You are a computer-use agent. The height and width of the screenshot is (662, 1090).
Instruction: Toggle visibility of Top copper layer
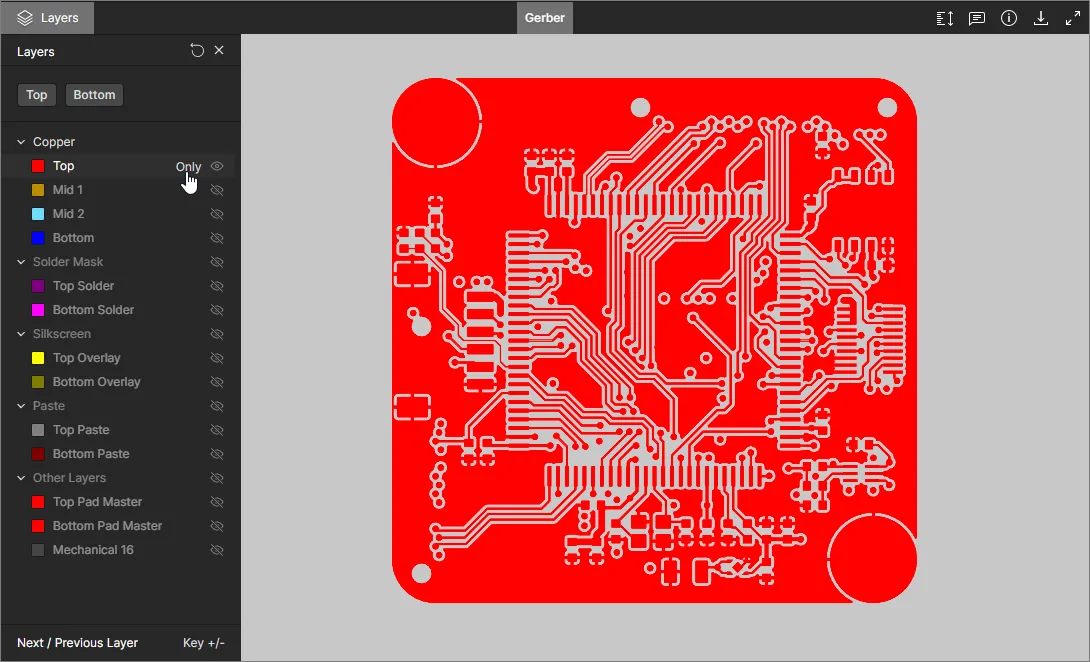coord(217,166)
